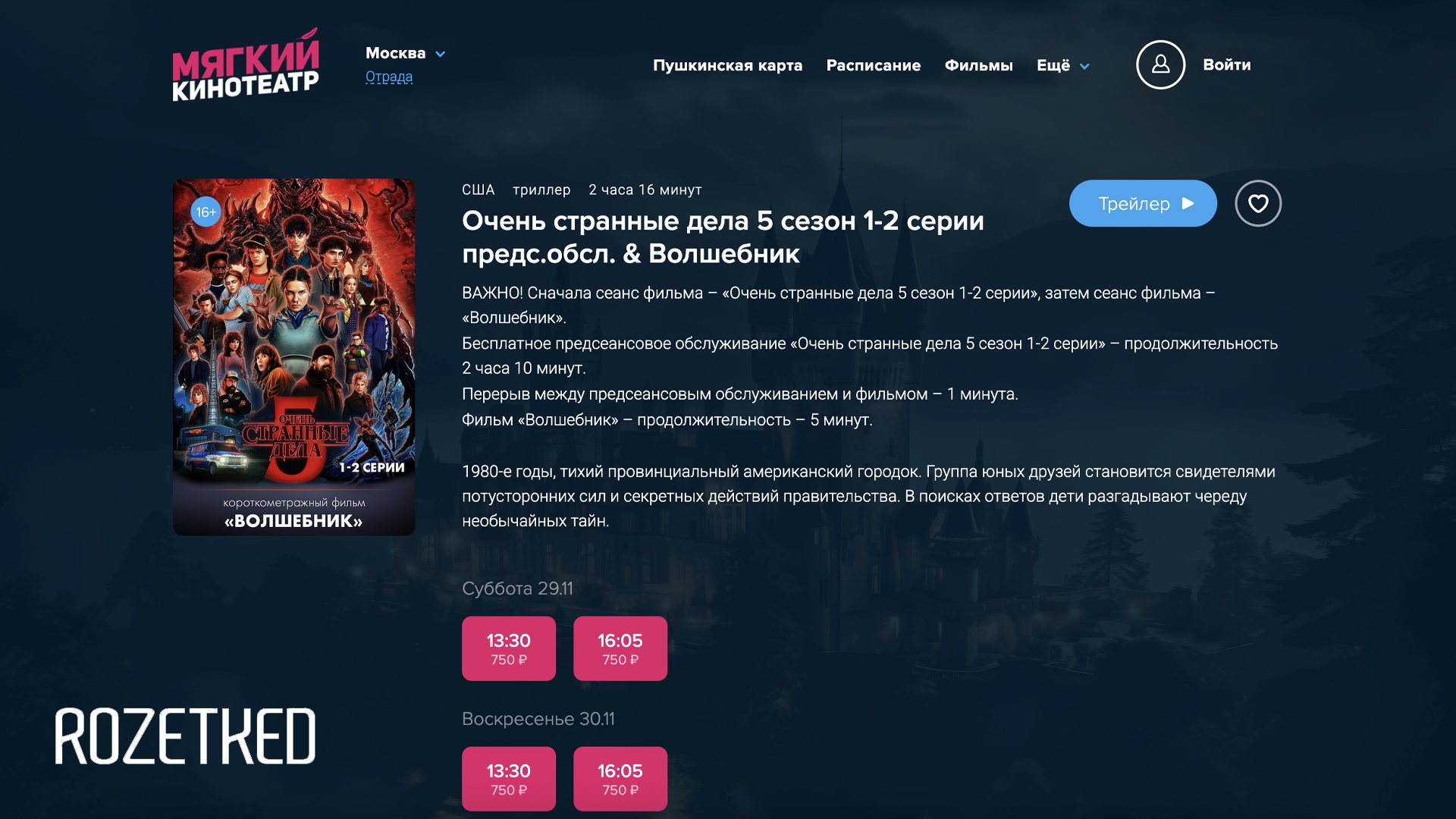
Task: Open the movie poster thumbnail
Action: click(293, 357)
